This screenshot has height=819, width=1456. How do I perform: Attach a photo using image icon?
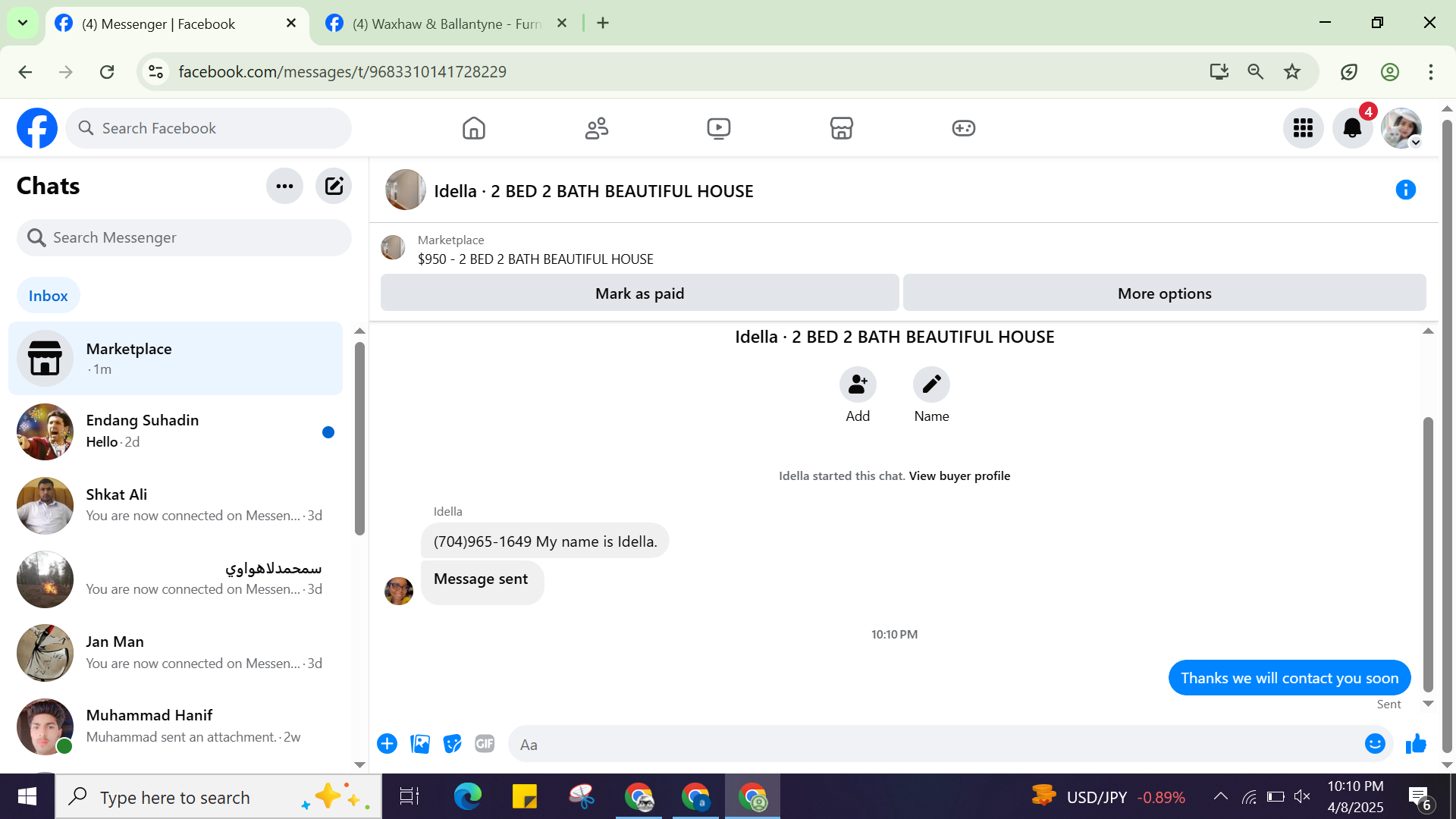coord(419,744)
